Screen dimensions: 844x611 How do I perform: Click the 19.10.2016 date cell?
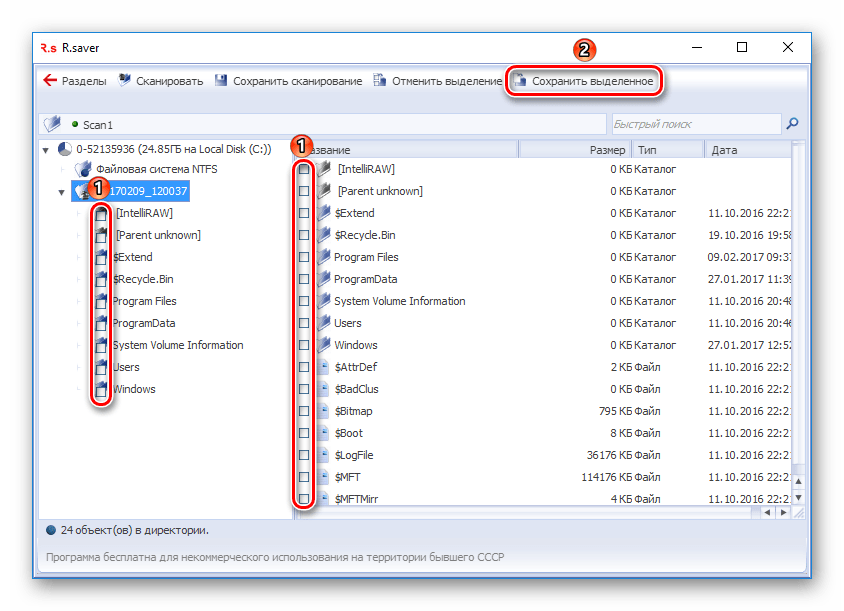click(x=749, y=235)
